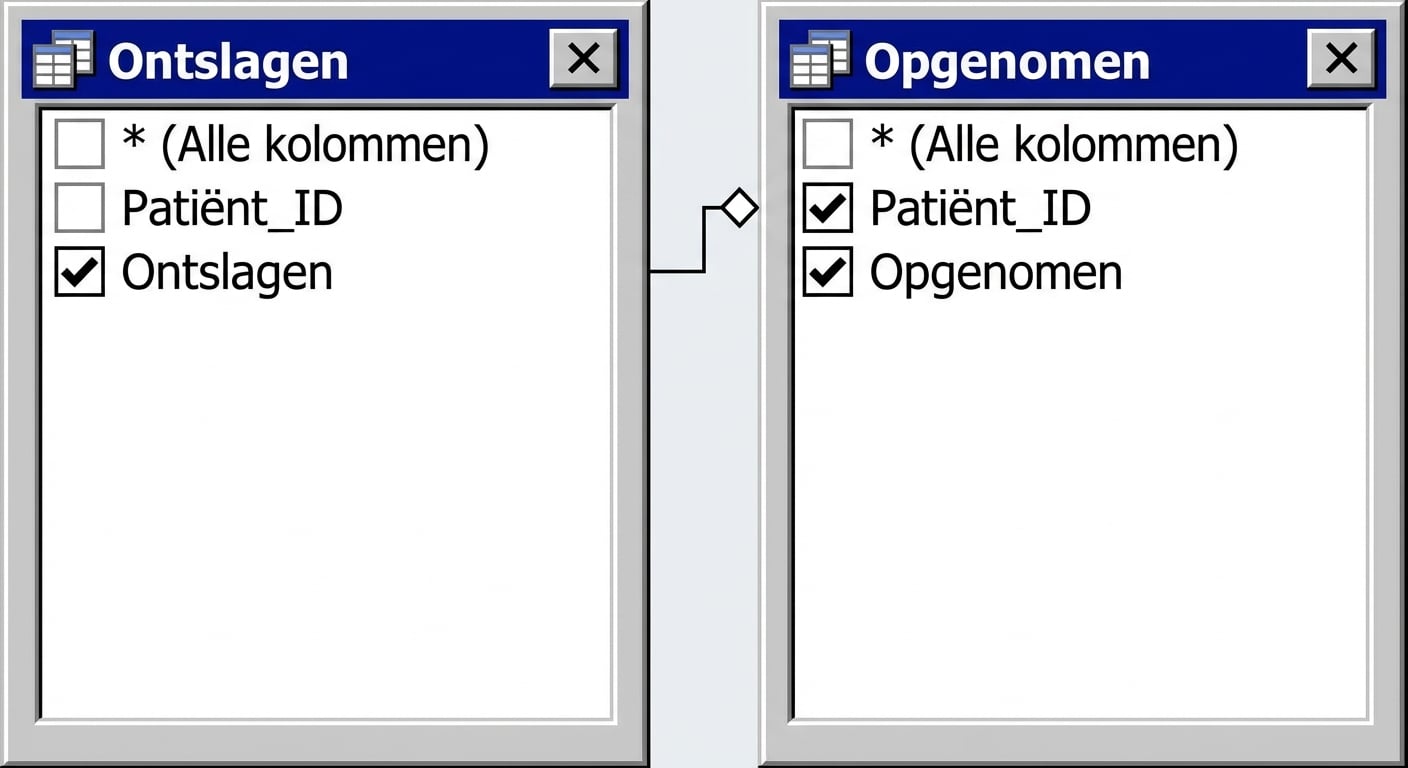The image size is (1408, 768).
Task: Select the Ontslagen field name in list
Action: pos(227,273)
